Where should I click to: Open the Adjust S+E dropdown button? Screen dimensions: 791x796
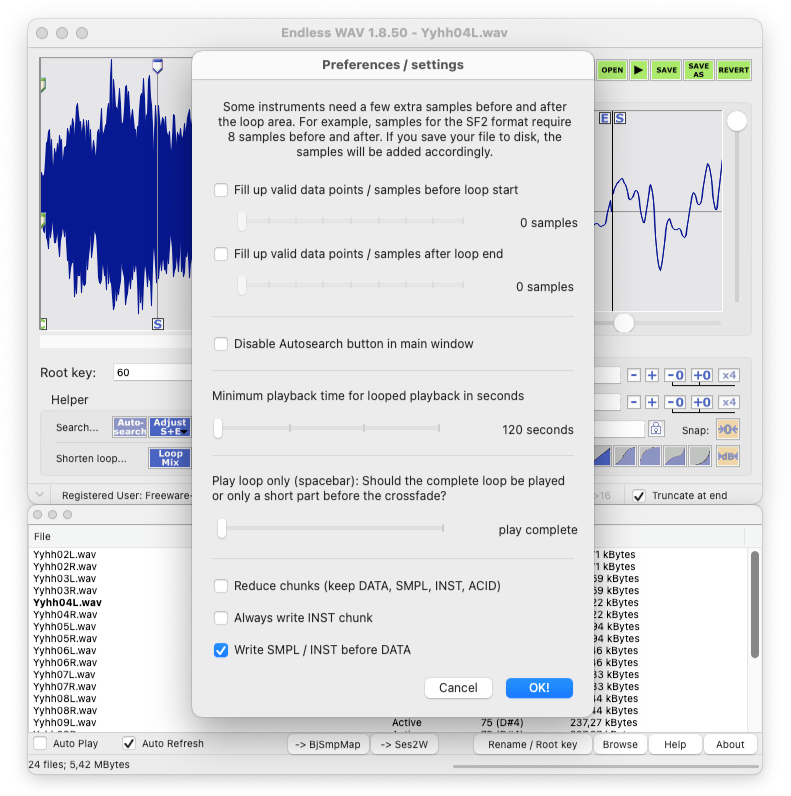tap(170, 427)
